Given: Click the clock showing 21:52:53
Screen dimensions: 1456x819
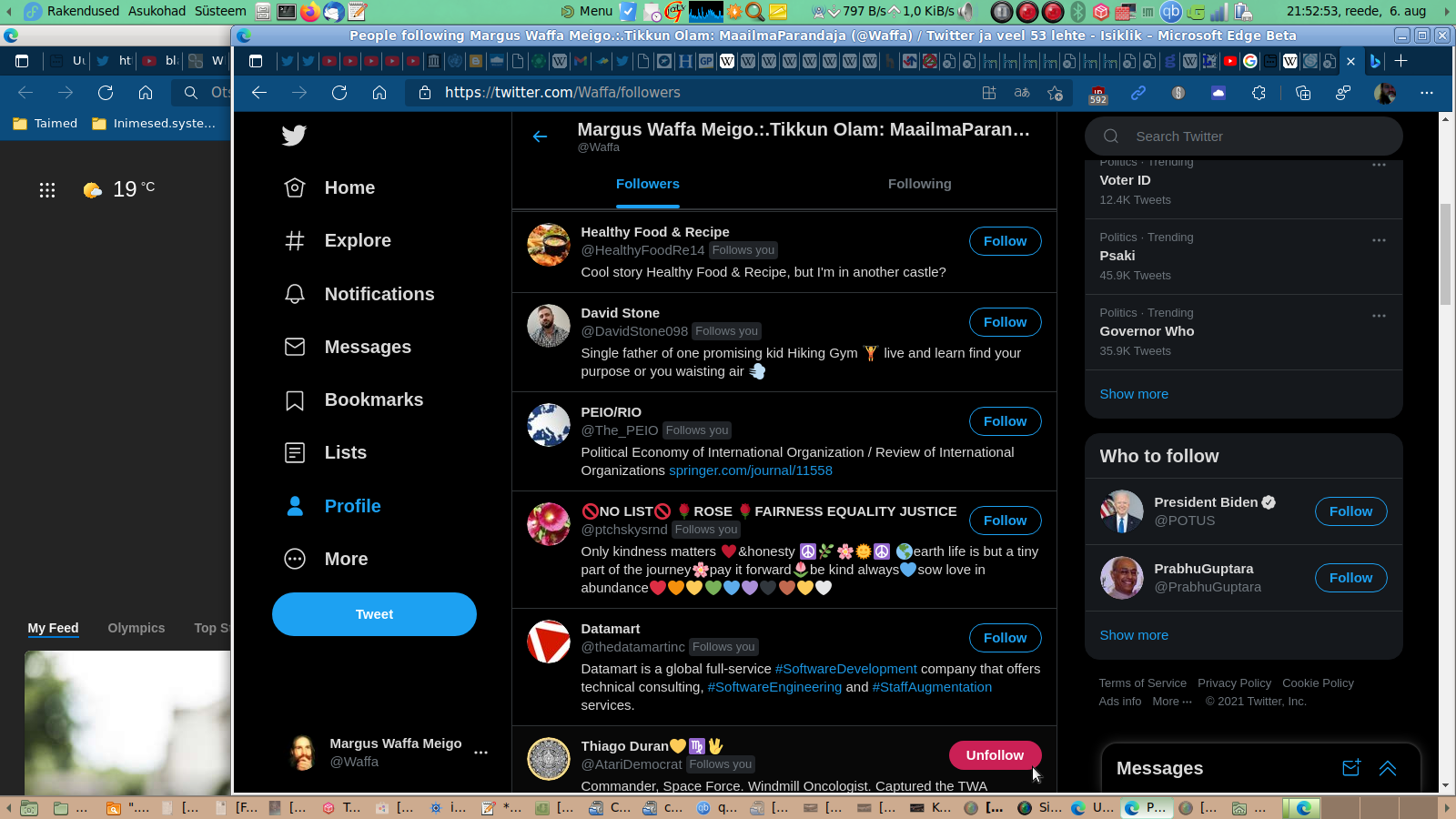Looking at the screenshot, I should 1356,11.
